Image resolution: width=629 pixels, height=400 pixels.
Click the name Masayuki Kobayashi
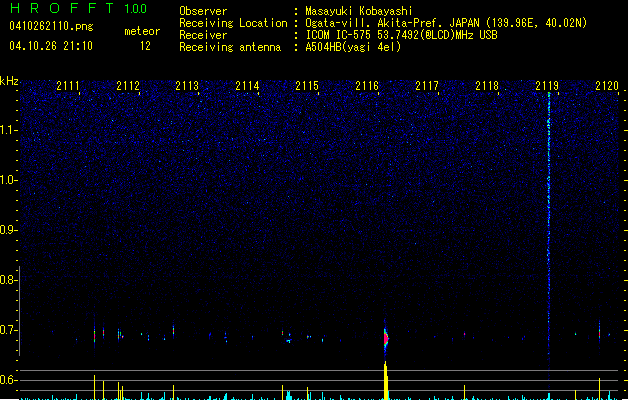pyautogui.click(x=359, y=11)
